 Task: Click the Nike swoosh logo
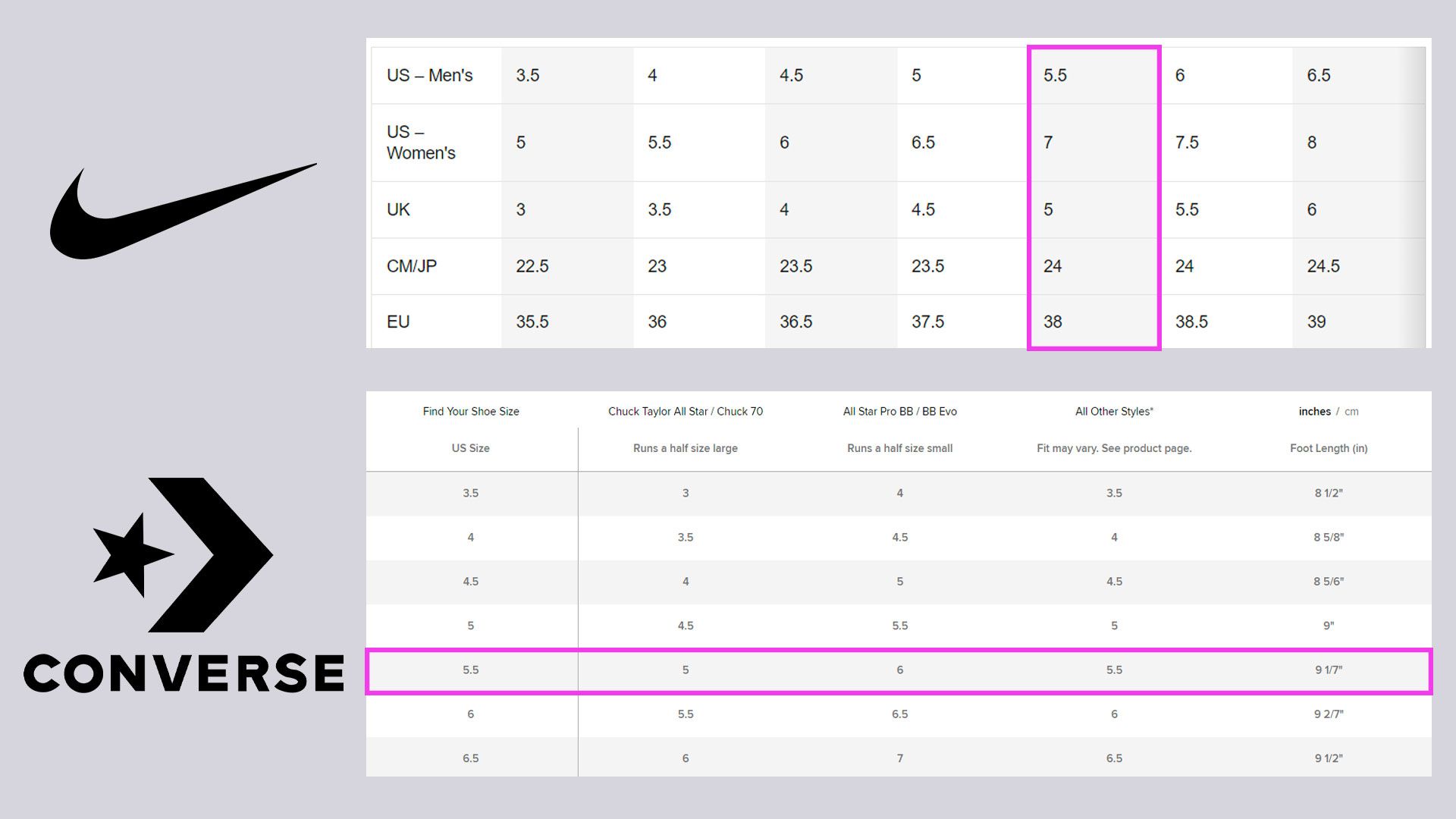point(183,212)
